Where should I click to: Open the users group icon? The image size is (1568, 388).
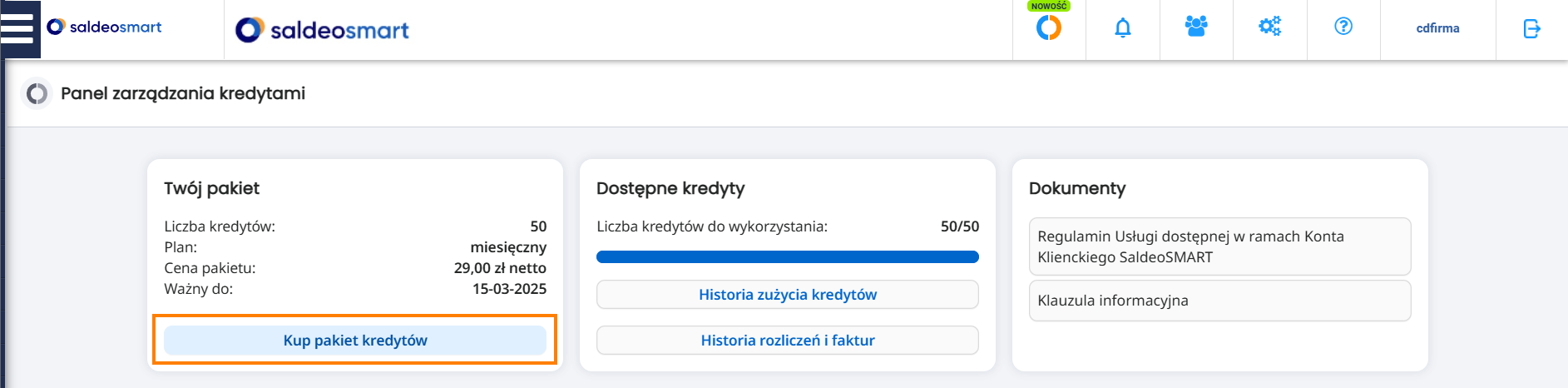click(1196, 27)
